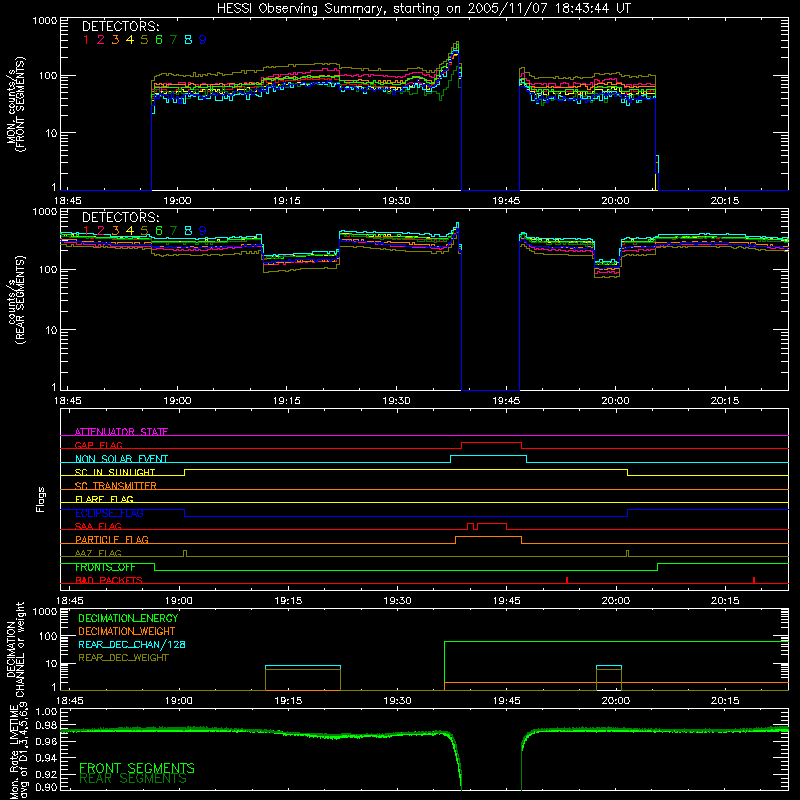The height and width of the screenshot is (800, 800).
Task: Click the rear segments counts/s axis title
Action: tap(15, 300)
